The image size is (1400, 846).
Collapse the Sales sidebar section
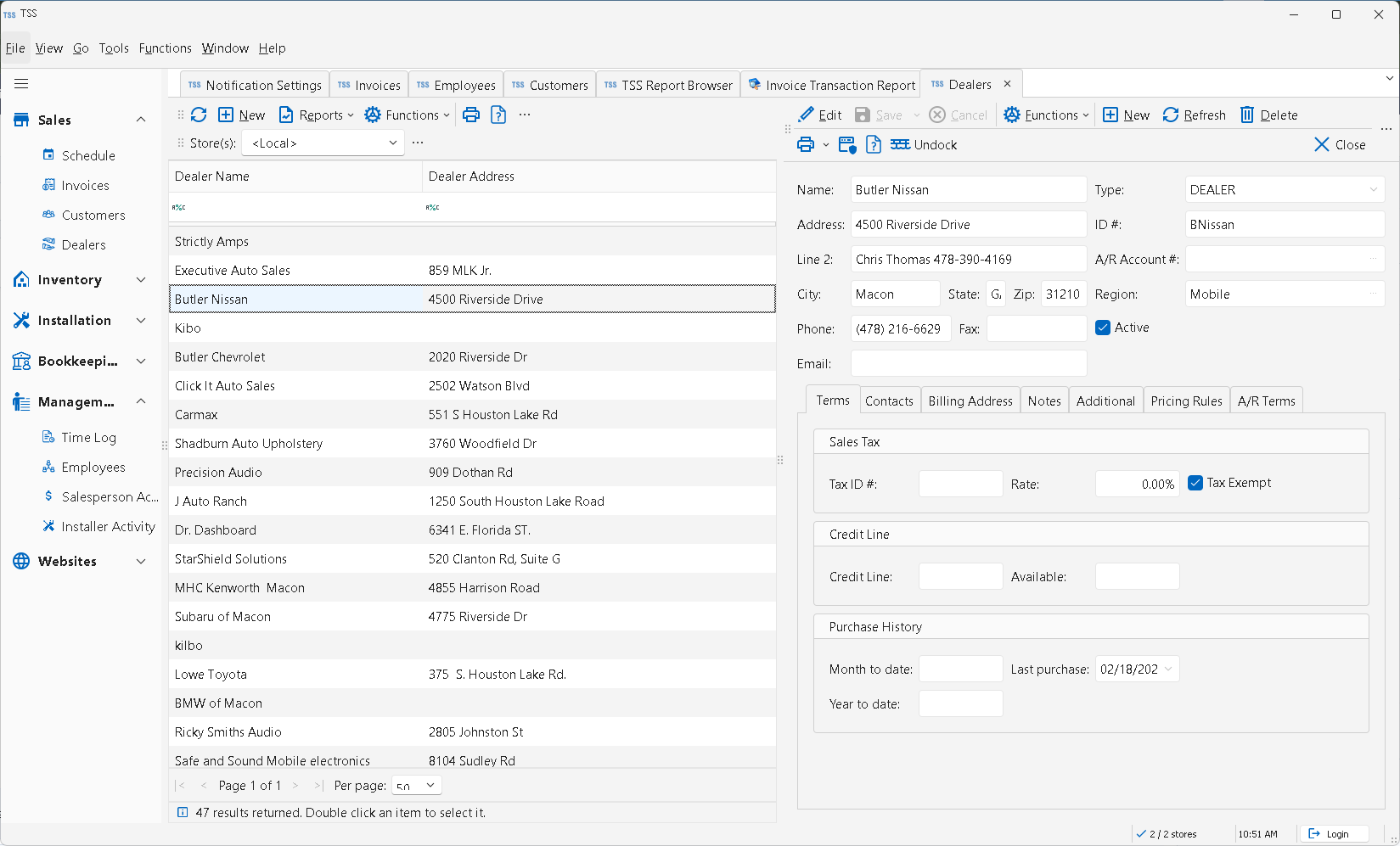[141, 120]
